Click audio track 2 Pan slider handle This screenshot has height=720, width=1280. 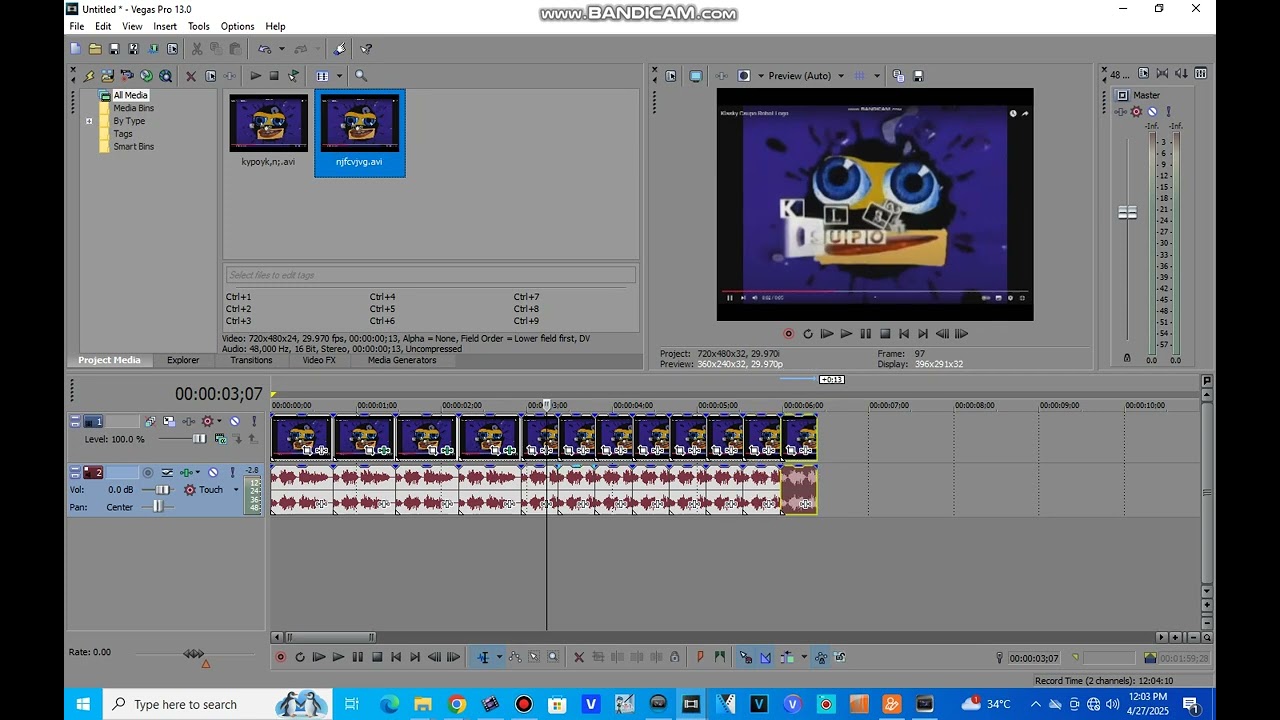(x=158, y=507)
